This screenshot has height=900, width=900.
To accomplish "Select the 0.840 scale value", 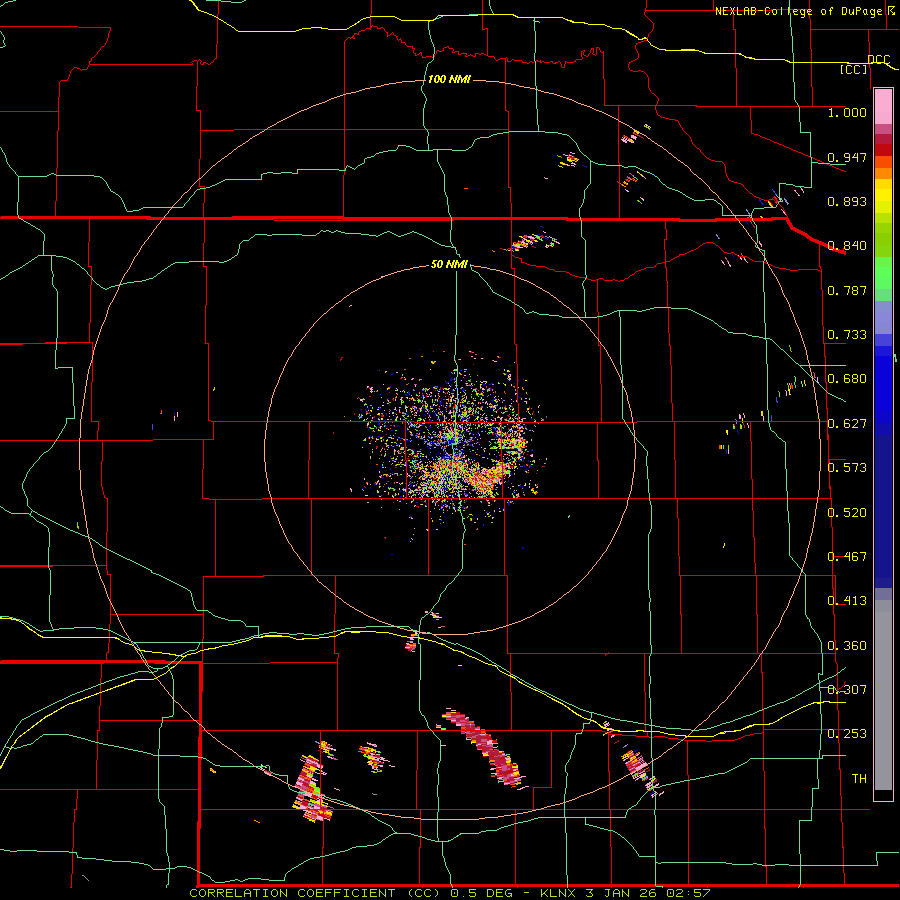I will pos(847,246).
